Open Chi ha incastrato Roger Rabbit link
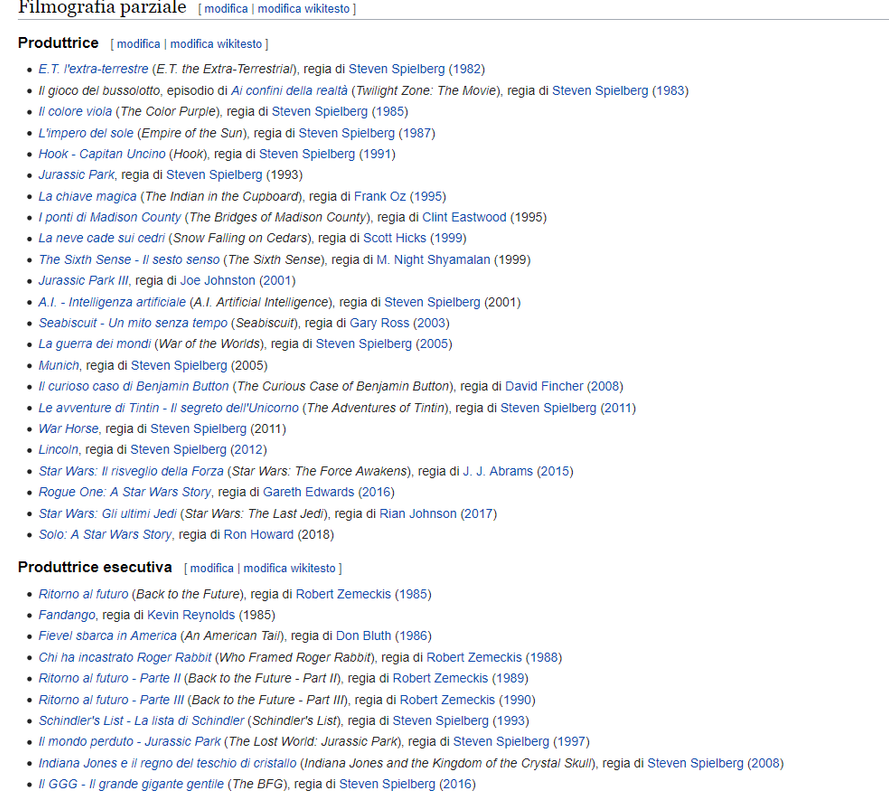This screenshot has height=800, width=889. [x=125, y=658]
